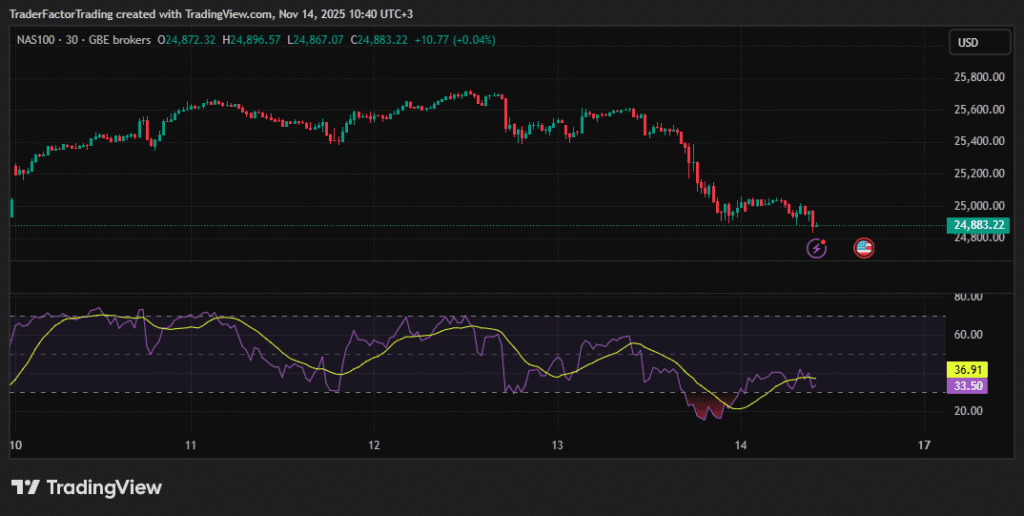Click the NAS100 symbol name
Screen dimensions: 1024x516
(x=36, y=40)
